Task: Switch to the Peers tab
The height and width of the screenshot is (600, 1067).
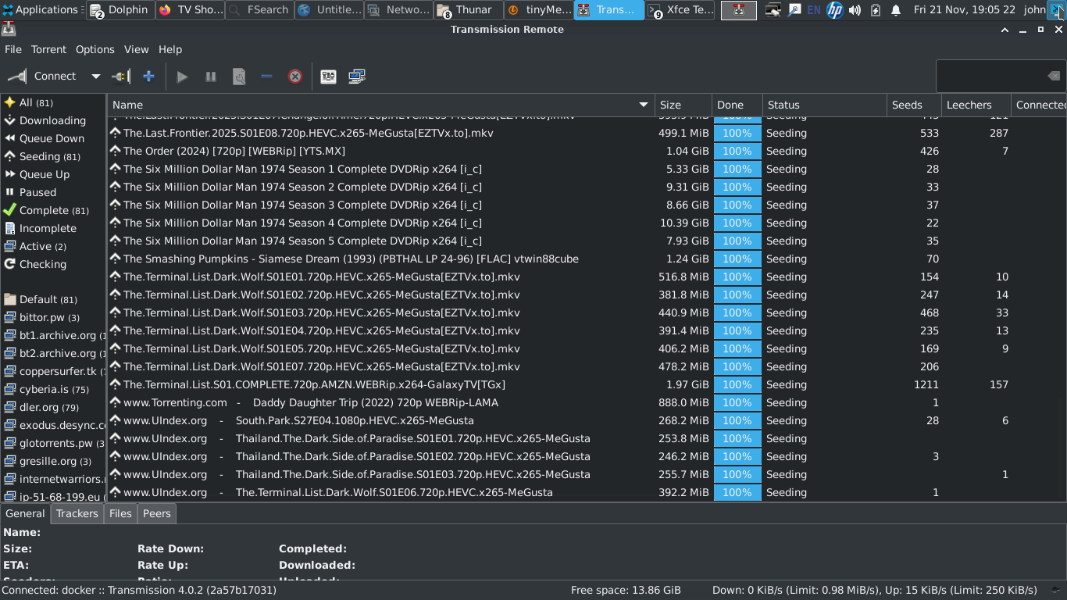Action: [156, 513]
